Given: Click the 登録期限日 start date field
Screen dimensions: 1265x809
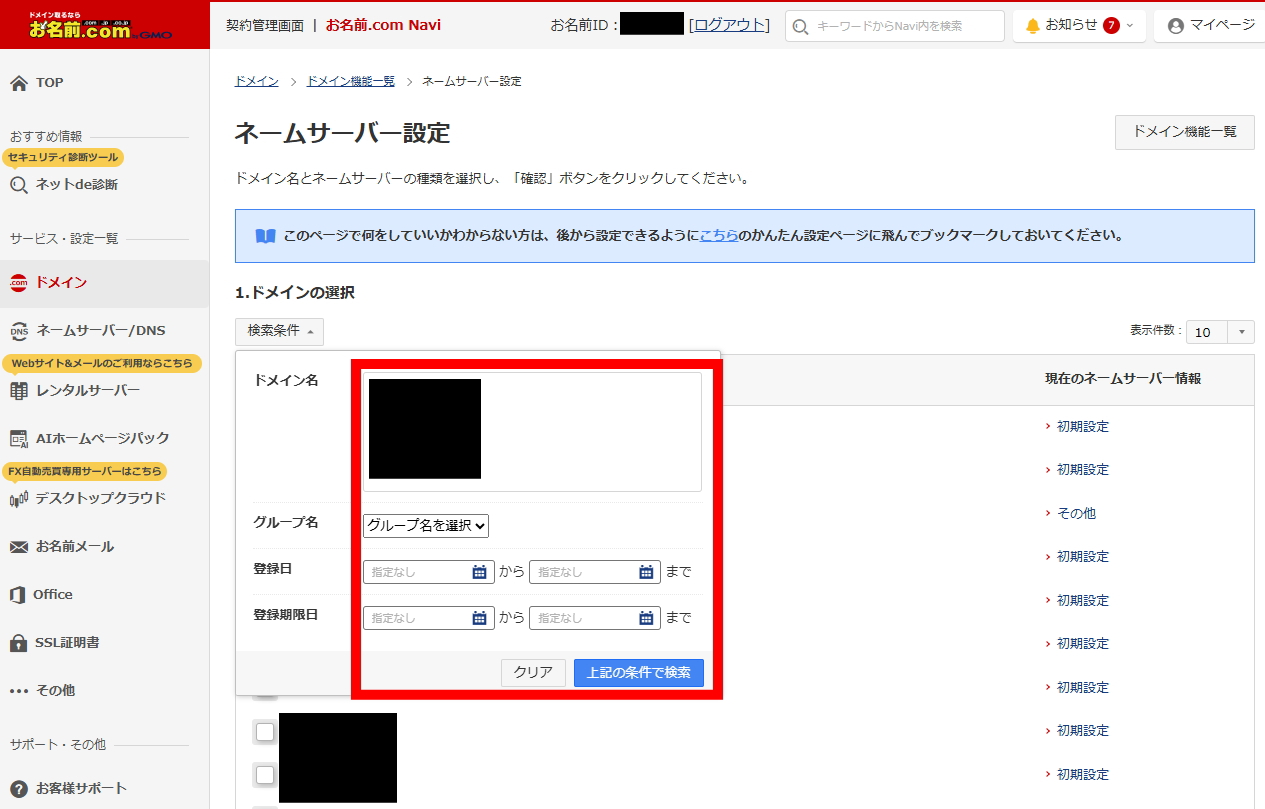Looking at the screenshot, I should [429, 618].
